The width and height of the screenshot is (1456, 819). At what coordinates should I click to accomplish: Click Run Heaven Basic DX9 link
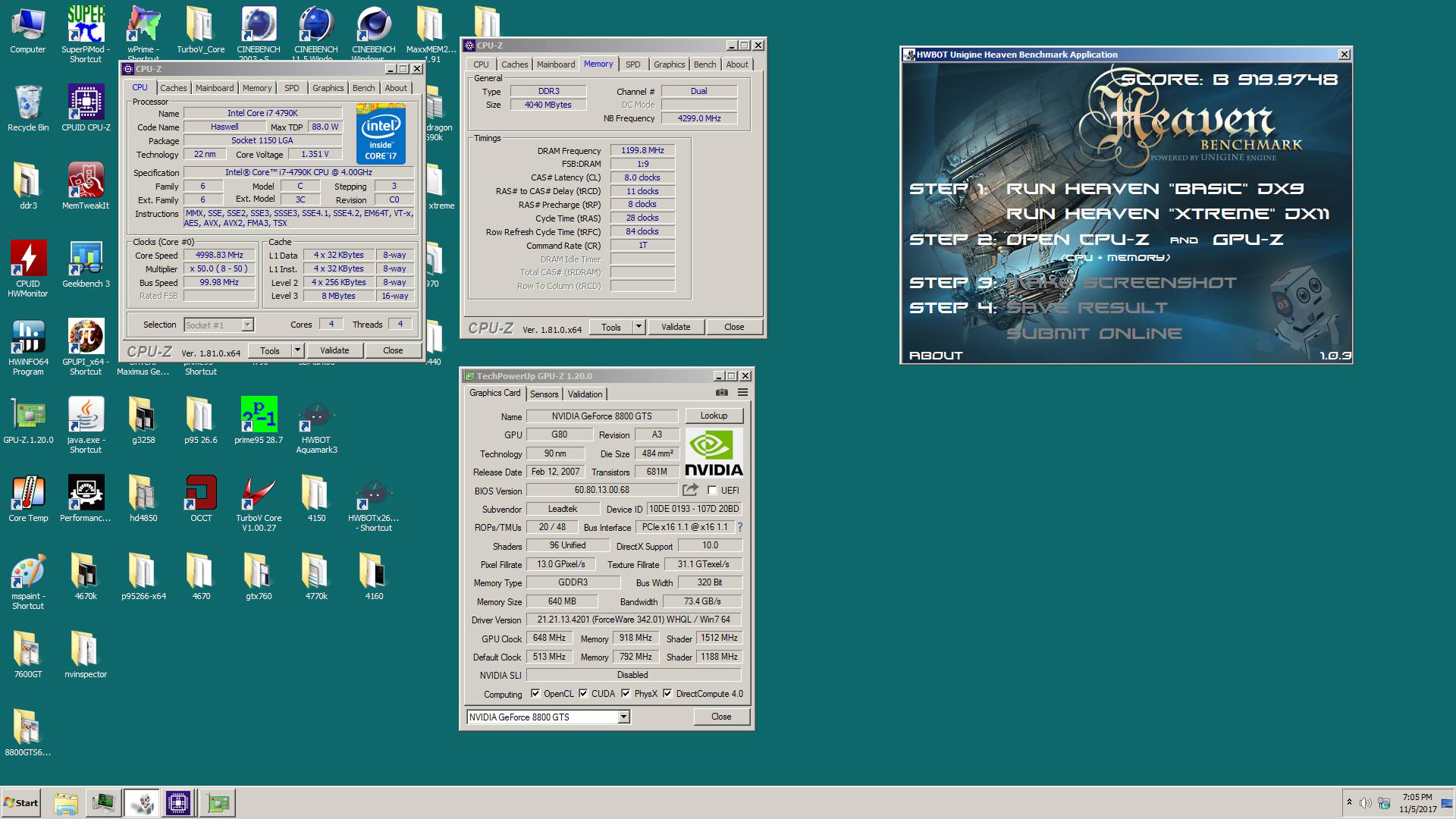pos(1155,189)
